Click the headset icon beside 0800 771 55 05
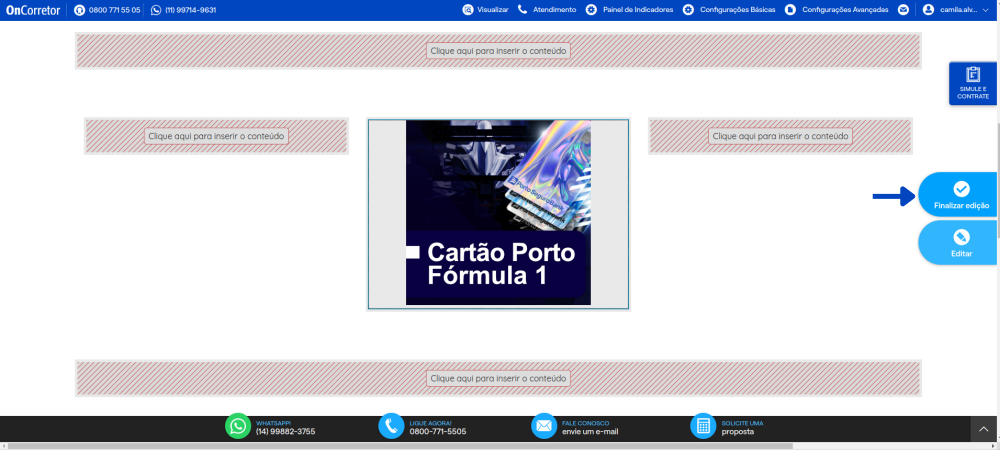Screen dimensions: 1000x450 tap(79, 10)
